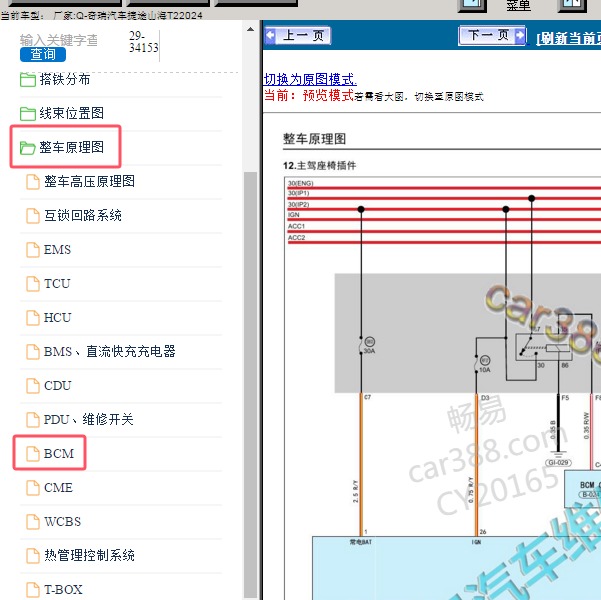Screen dimensions: 601x600
Task: Click the 29-34153 counter text
Action: click(x=143, y=41)
